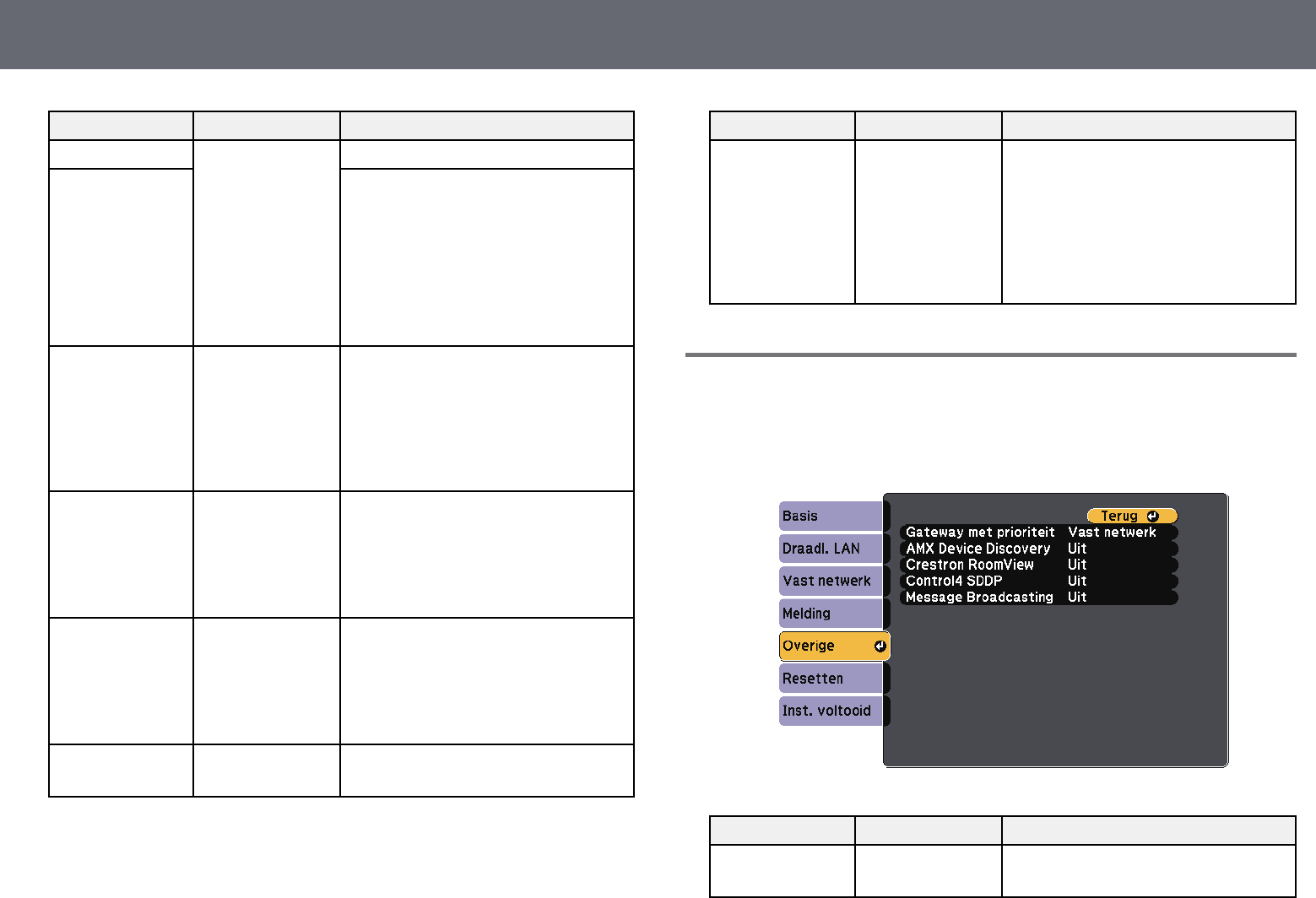Screen dimensions: 1316x898
Task: Switch to the Melding menu tab
Action: pos(831,614)
